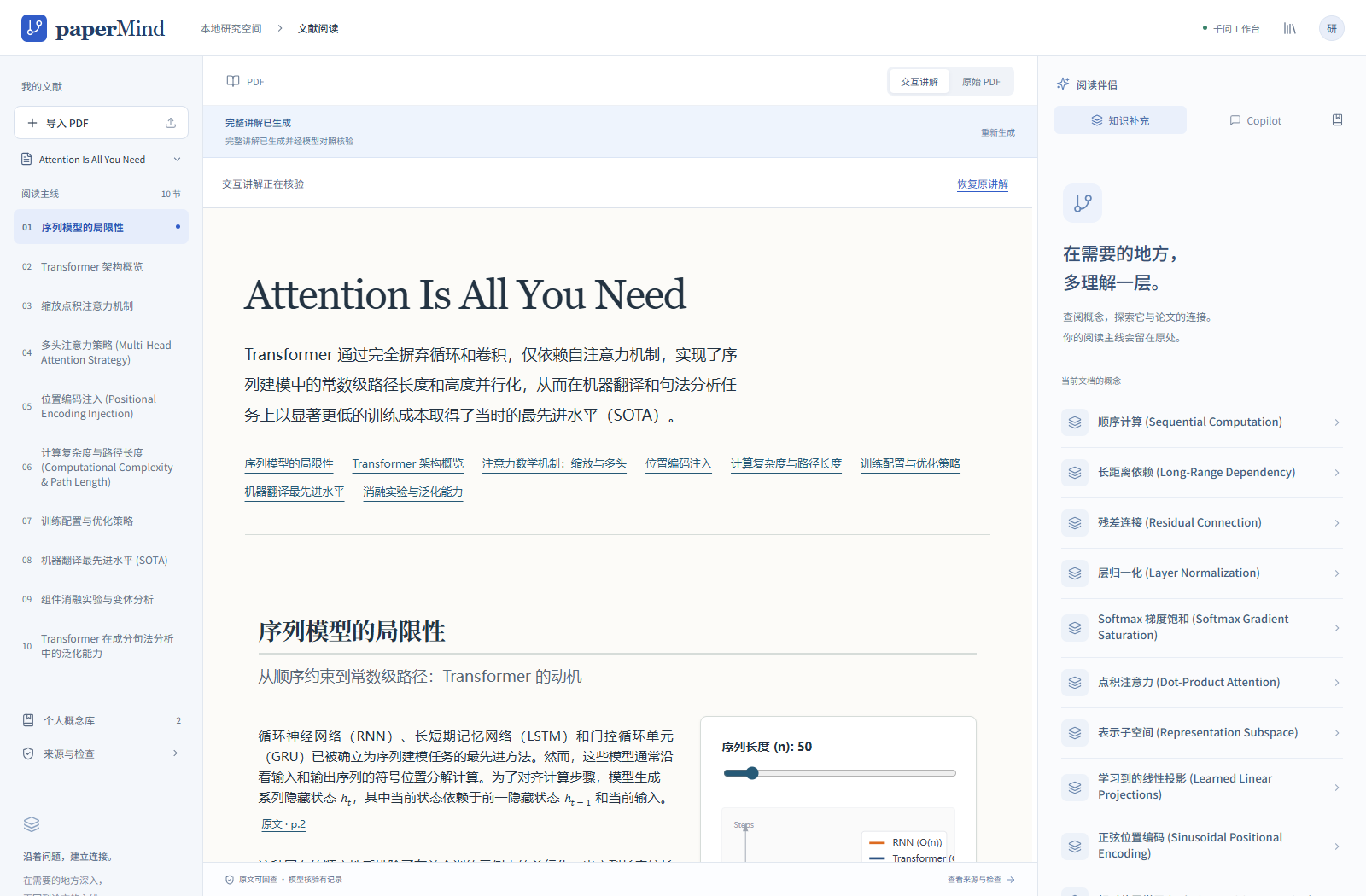
Task: Click the 本地研究空间 breadcrumb
Action: [x=231, y=28]
